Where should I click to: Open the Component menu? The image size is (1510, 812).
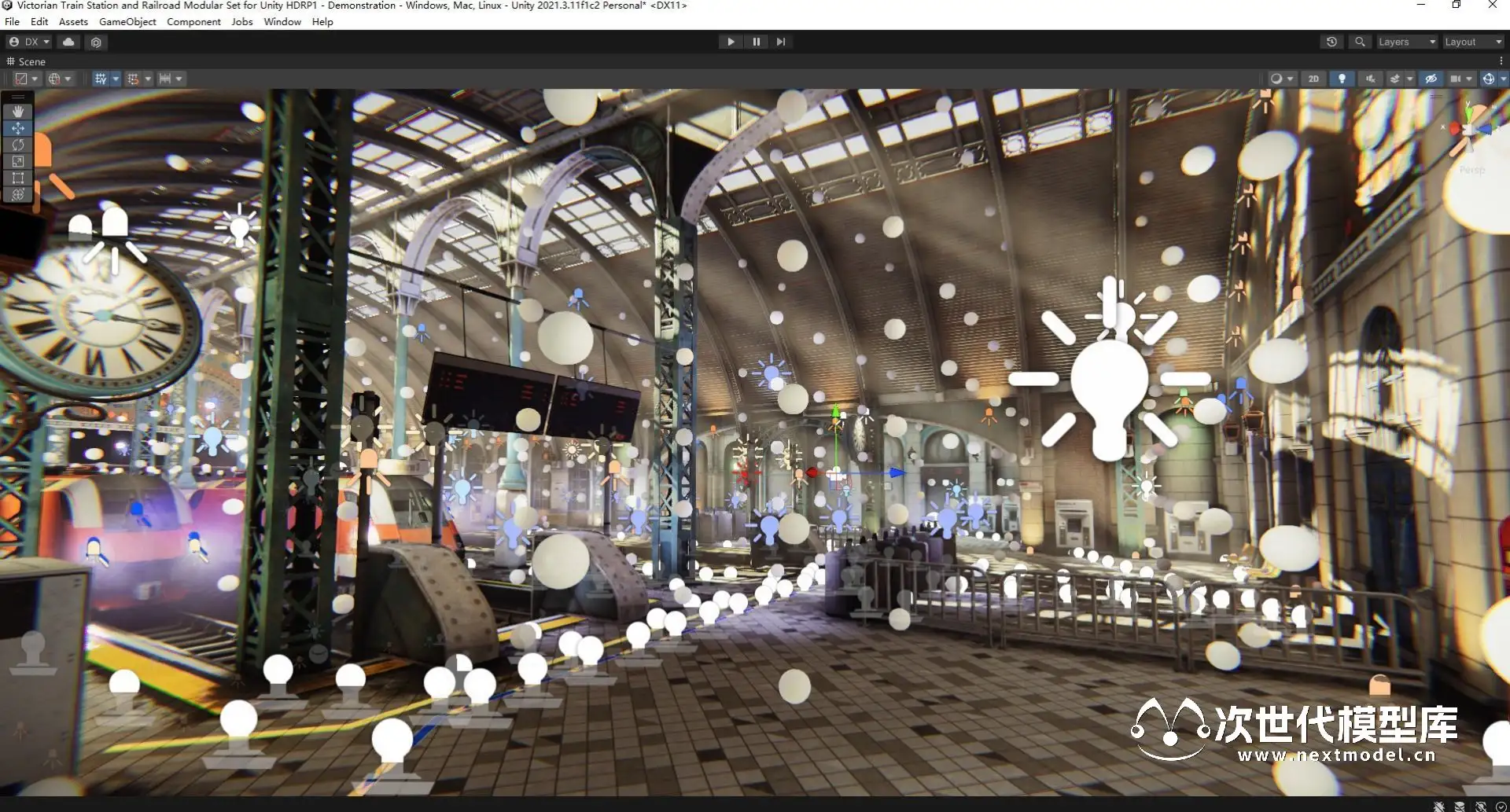(193, 21)
